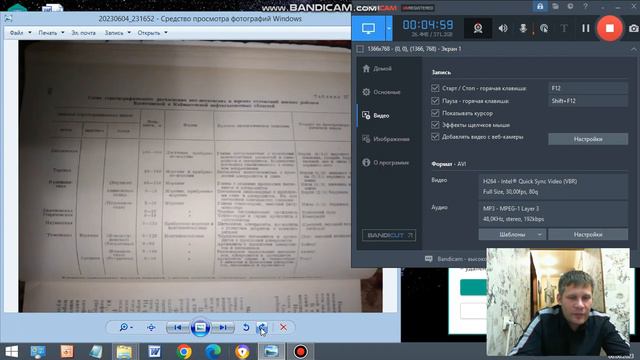The image size is (640, 360).
Task: Click the zoom magnifier in Photo Viewer
Action: point(125,327)
